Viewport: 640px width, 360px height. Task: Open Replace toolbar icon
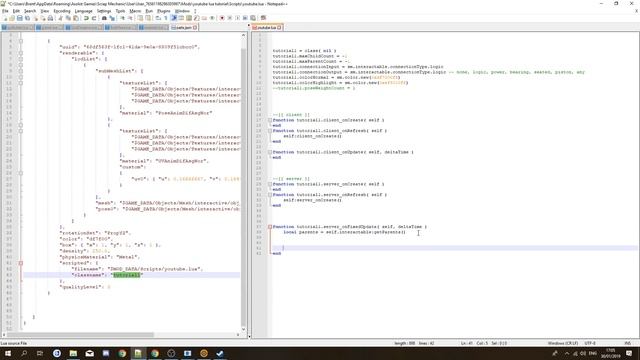[112, 18]
